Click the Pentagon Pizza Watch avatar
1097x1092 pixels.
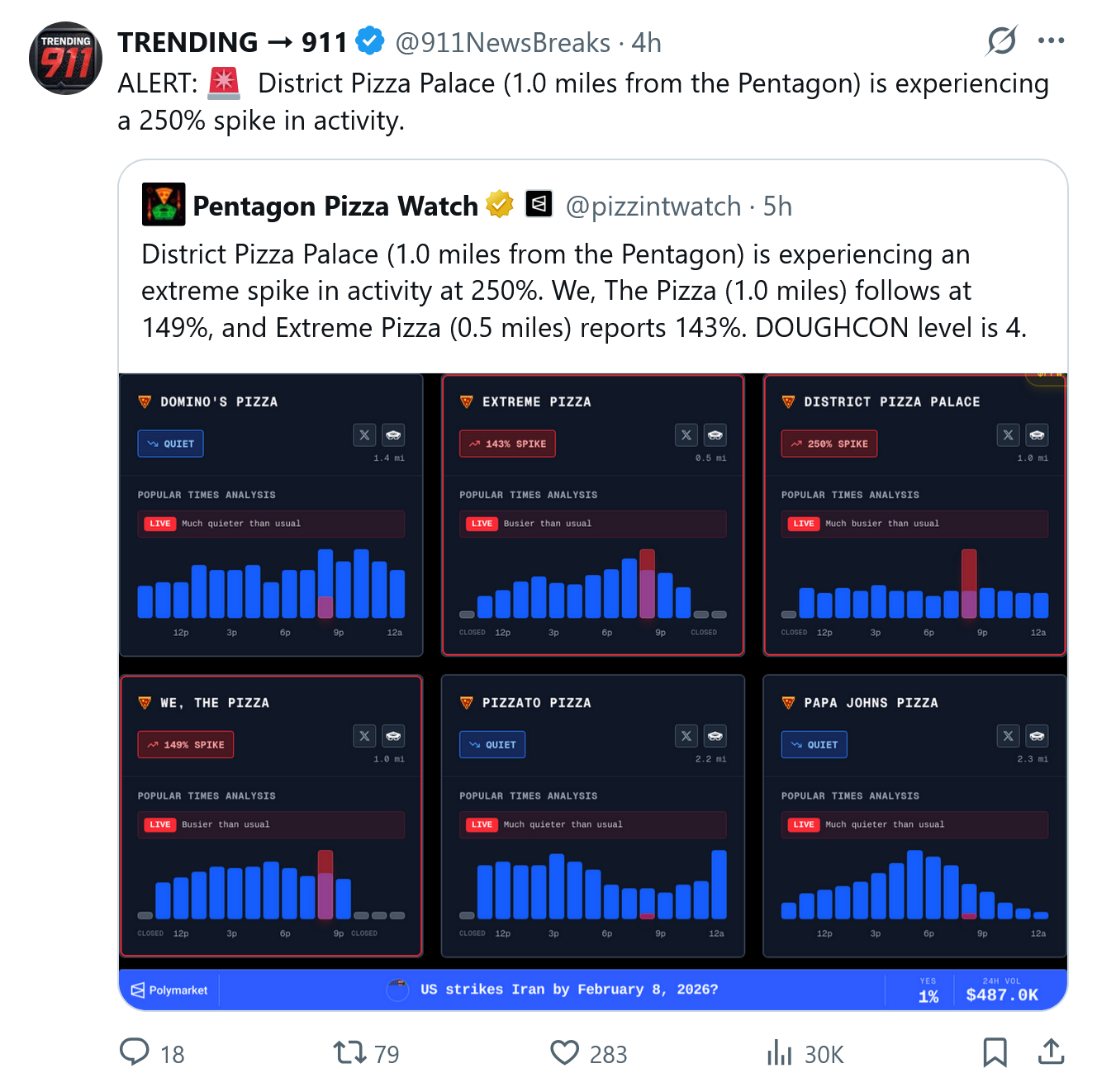click(x=164, y=205)
